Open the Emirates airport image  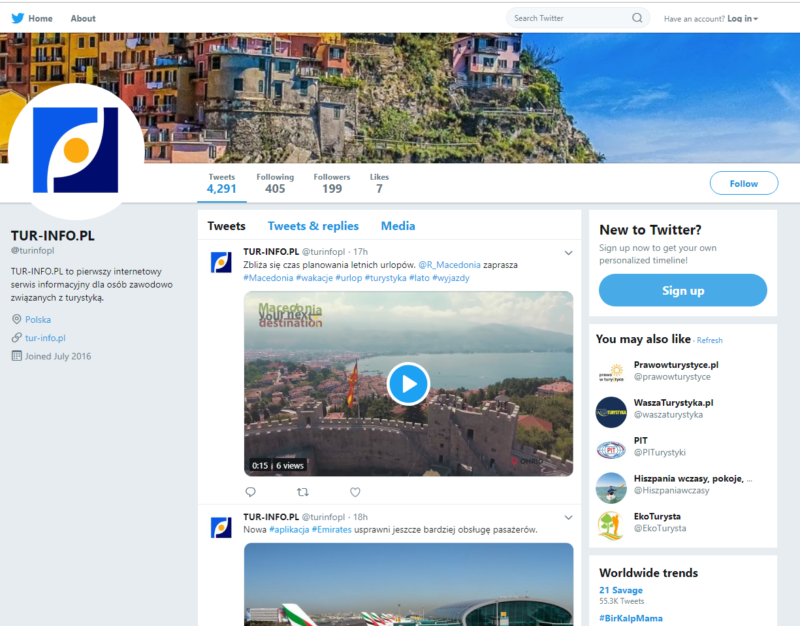[408, 584]
